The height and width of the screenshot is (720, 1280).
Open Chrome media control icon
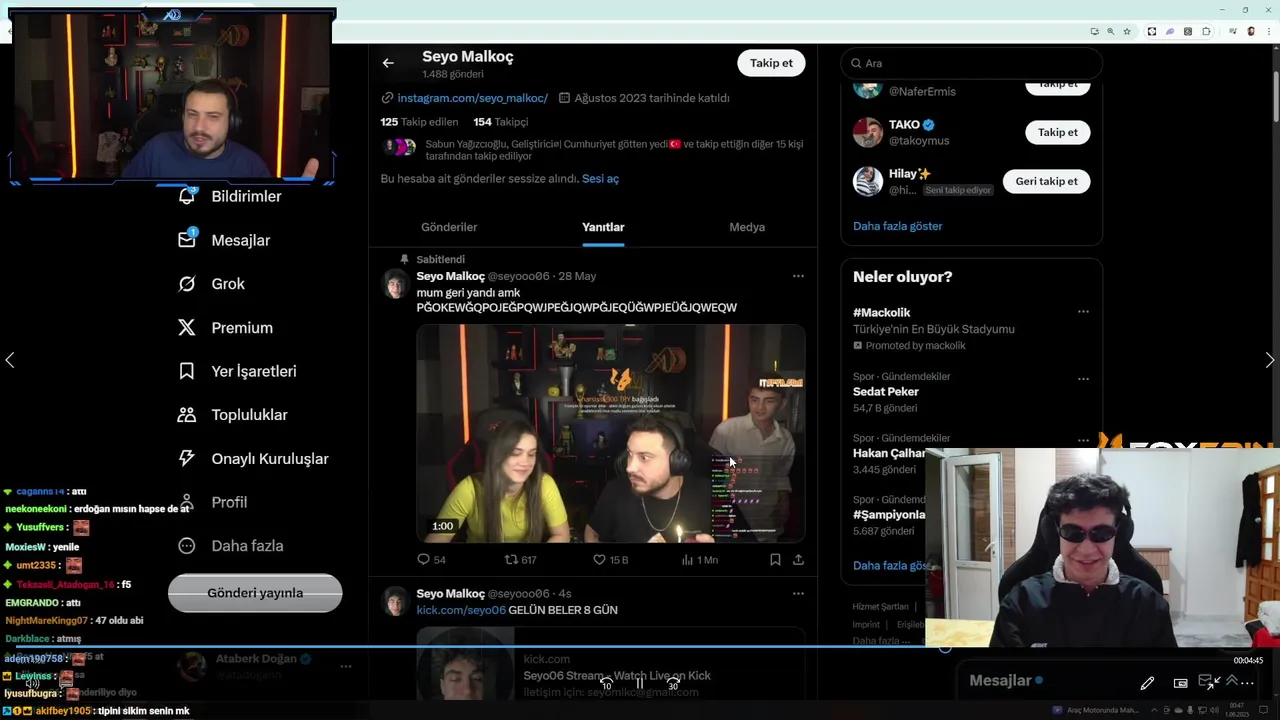click(x=1233, y=31)
